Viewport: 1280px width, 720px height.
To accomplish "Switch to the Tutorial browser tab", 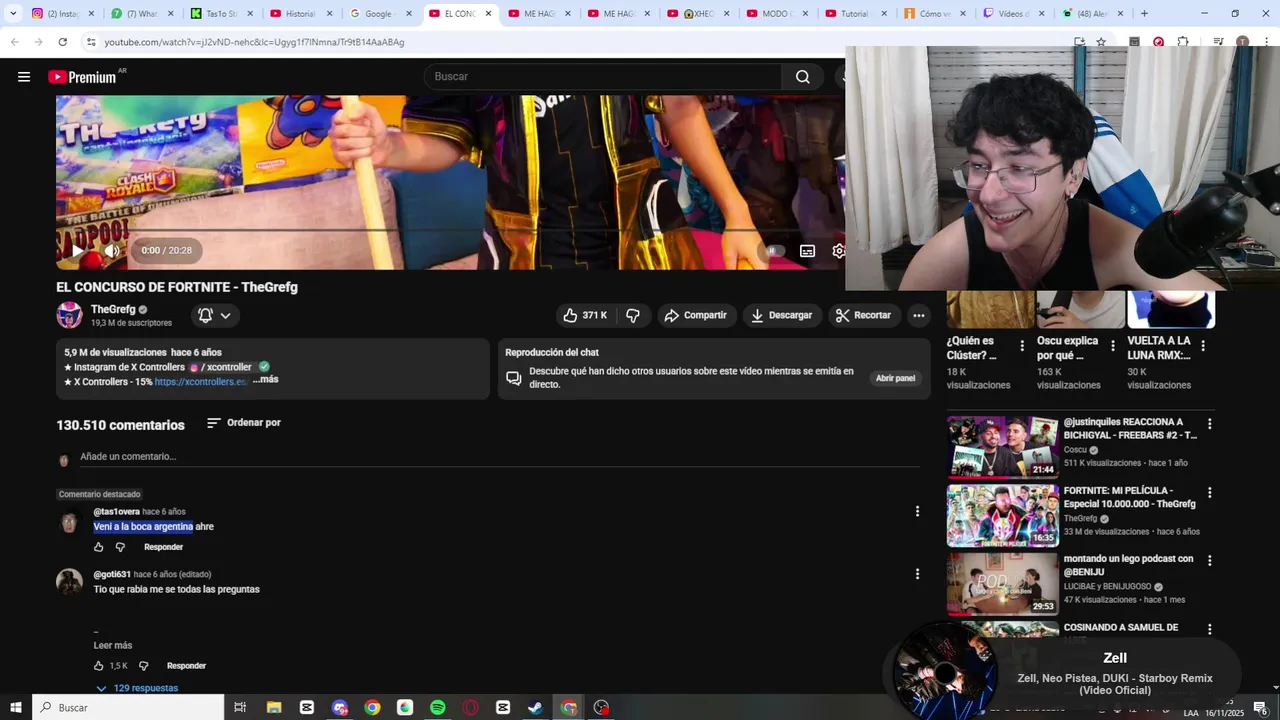I will pos(857,14).
